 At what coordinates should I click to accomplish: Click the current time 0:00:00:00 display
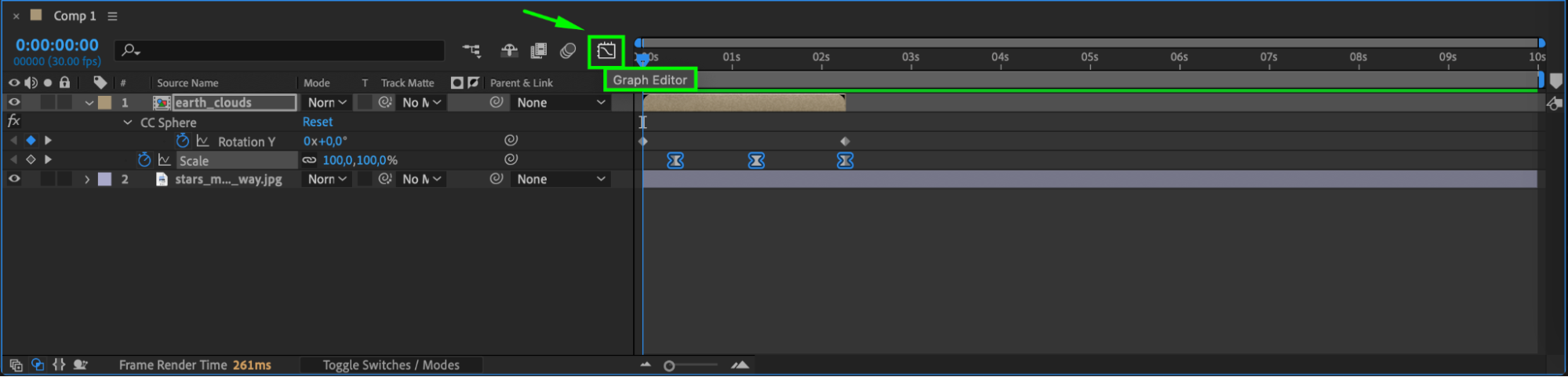pos(57,45)
